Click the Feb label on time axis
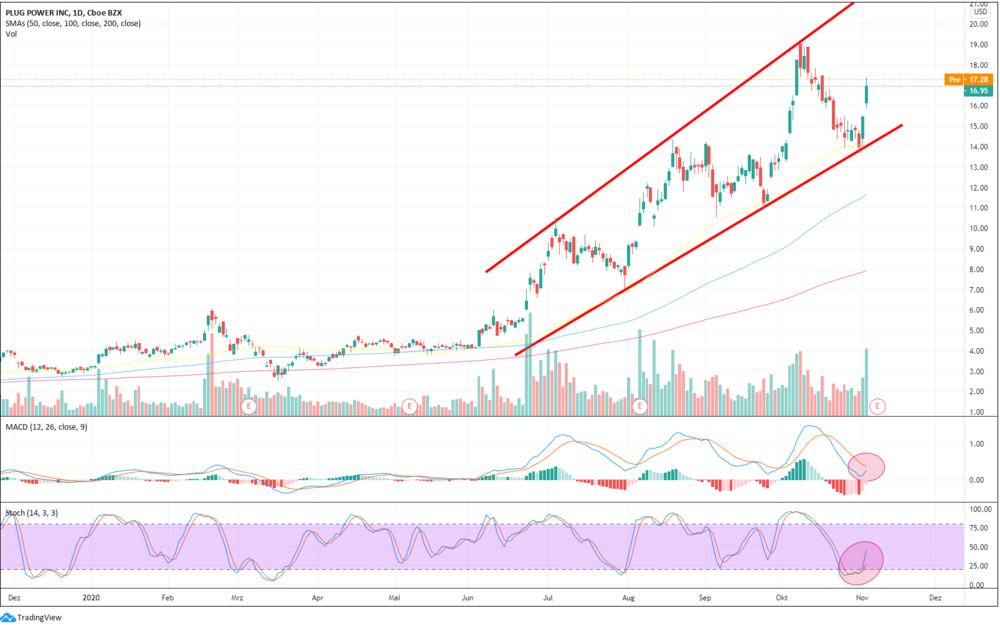Image resolution: width=1000 pixels, height=629 pixels. click(x=168, y=598)
